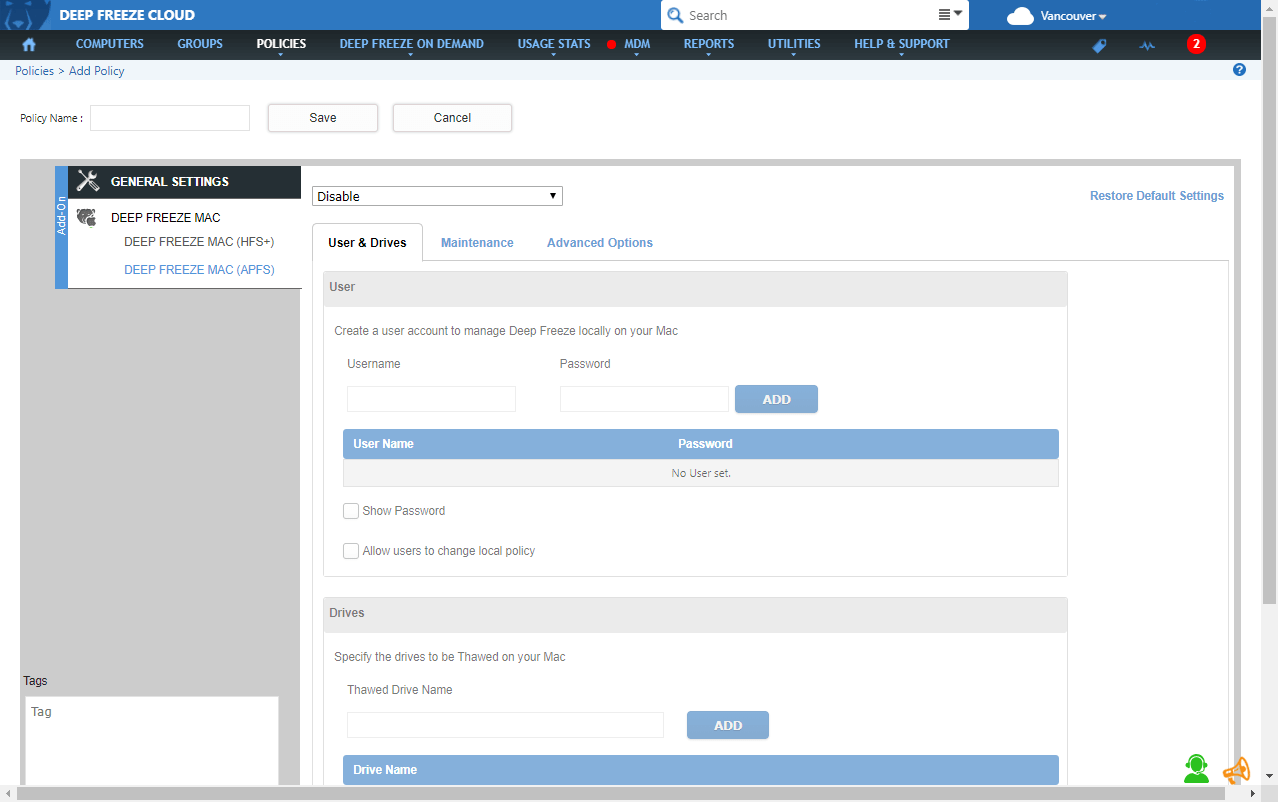Open the orange announcements megaphone icon
Screen dimensions: 1278x802
coord(1237,770)
